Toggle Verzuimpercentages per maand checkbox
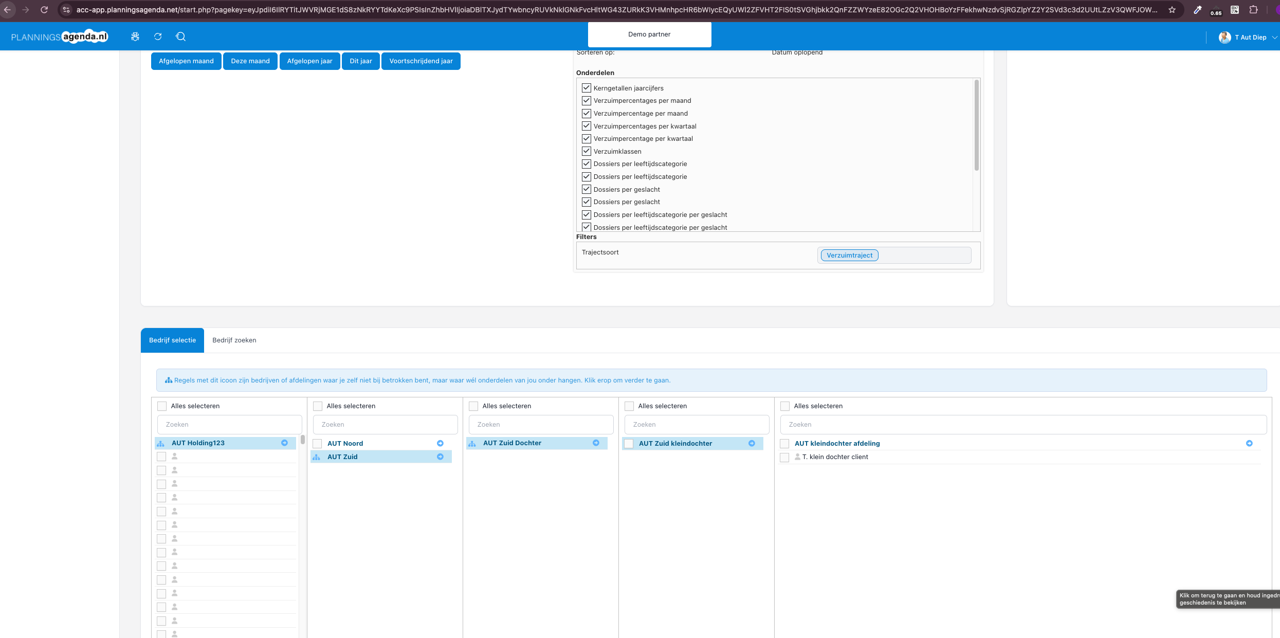Image resolution: width=1280 pixels, height=638 pixels. pyautogui.click(x=586, y=101)
